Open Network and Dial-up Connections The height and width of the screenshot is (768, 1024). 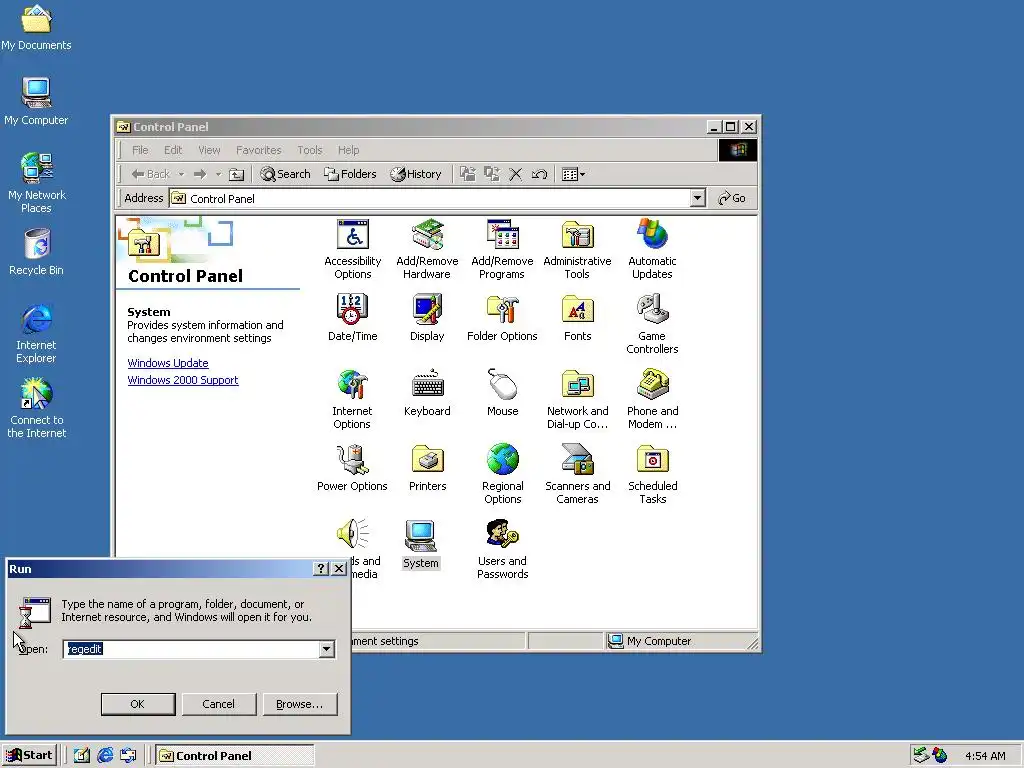[x=577, y=399]
